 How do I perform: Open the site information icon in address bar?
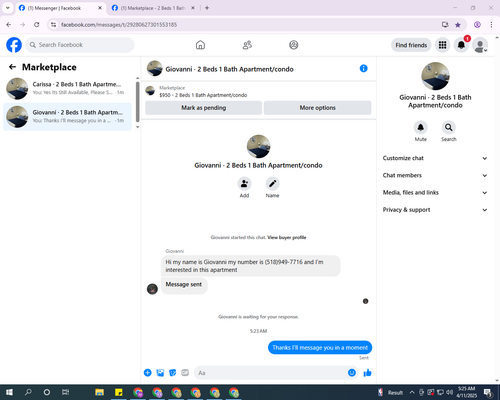tap(53, 25)
